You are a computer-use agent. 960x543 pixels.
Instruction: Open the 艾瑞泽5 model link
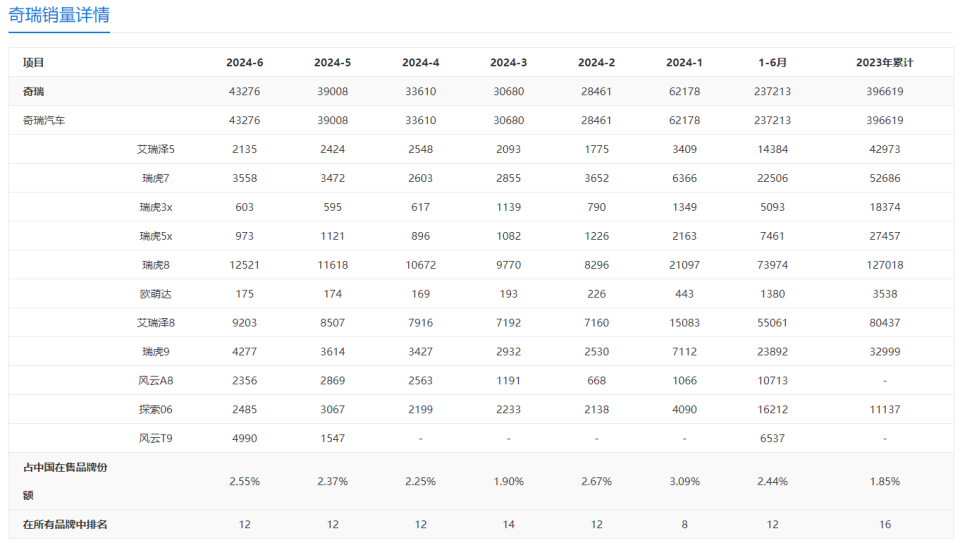tap(155, 149)
